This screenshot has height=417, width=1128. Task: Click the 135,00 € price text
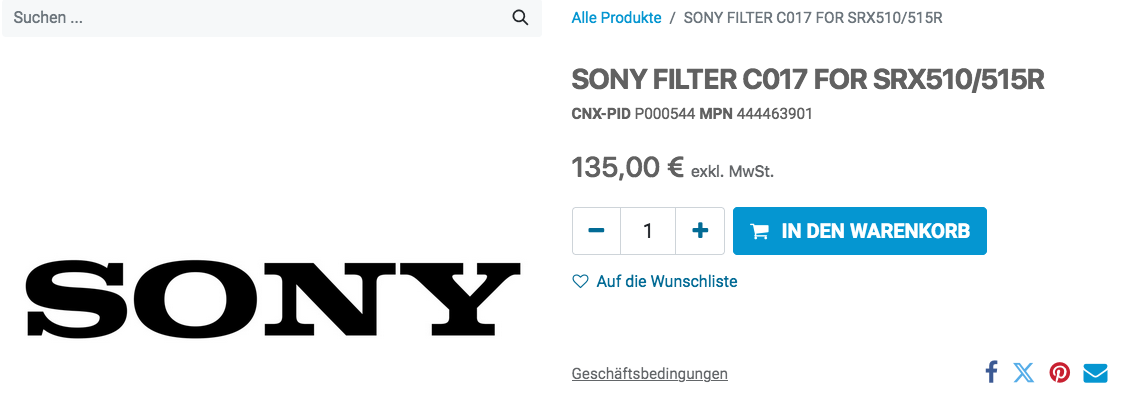pos(627,167)
